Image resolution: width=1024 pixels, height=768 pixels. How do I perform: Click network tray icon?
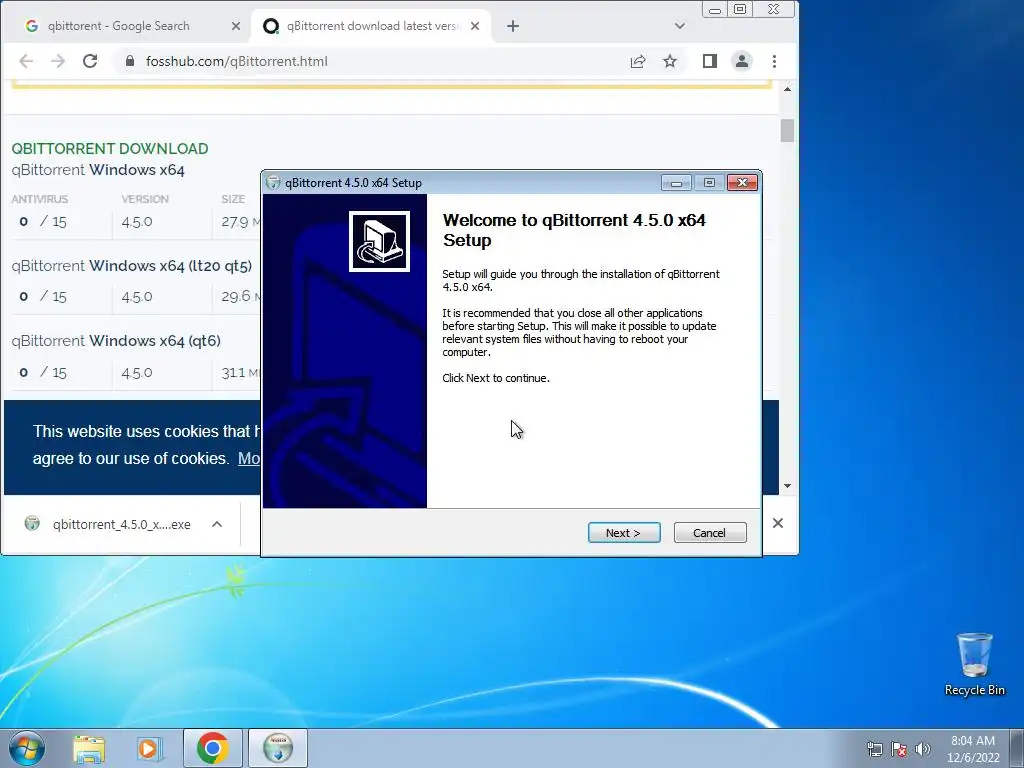(874, 749)
